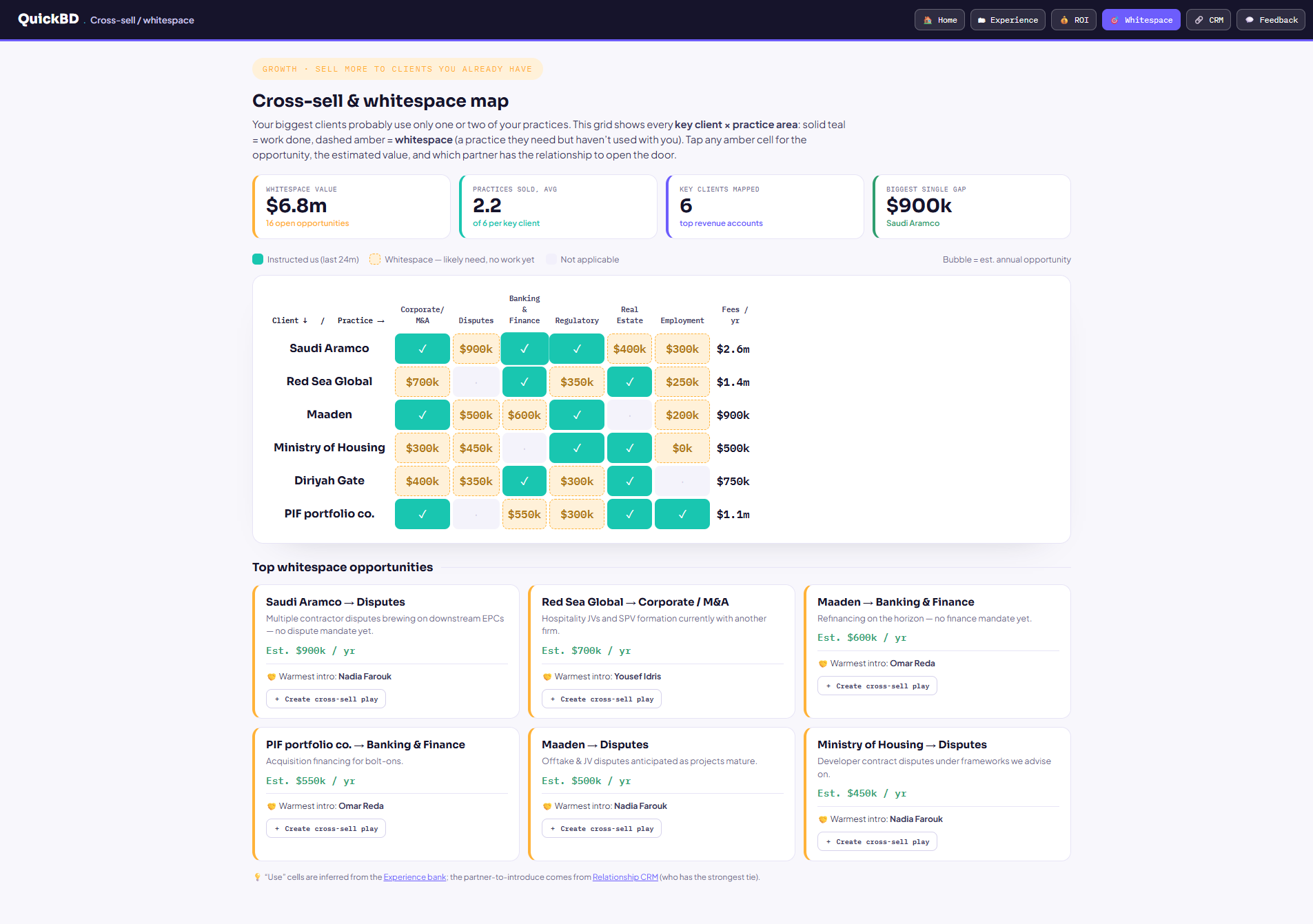Open Red Sea Global Regulatory $350k cell
This screenshot has width=1313, height=924.
577,382
